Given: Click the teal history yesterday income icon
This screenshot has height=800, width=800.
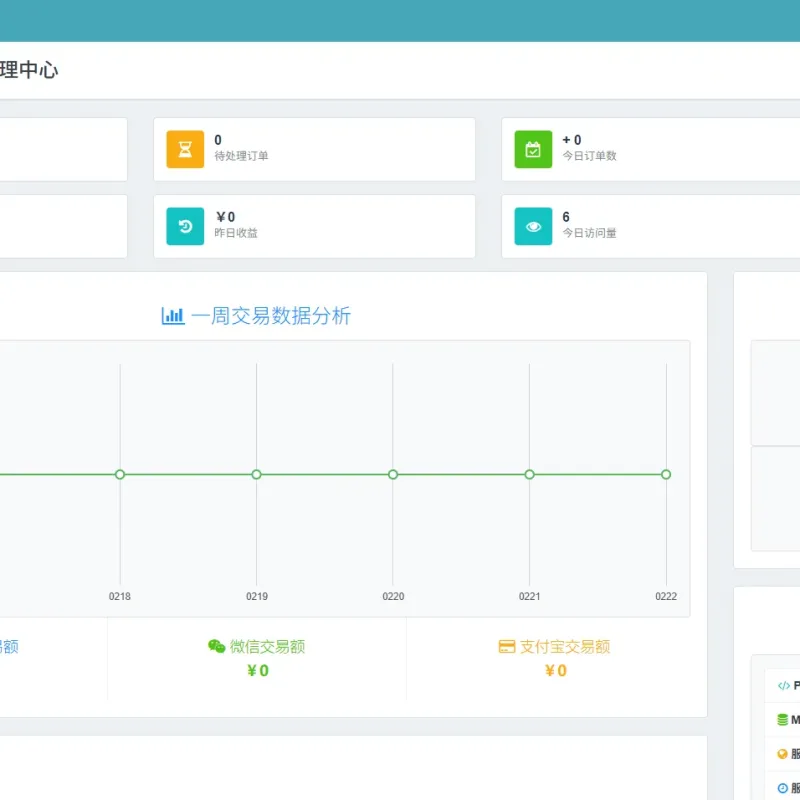Looking at the screenshot, I should click(x=185, y=227).
